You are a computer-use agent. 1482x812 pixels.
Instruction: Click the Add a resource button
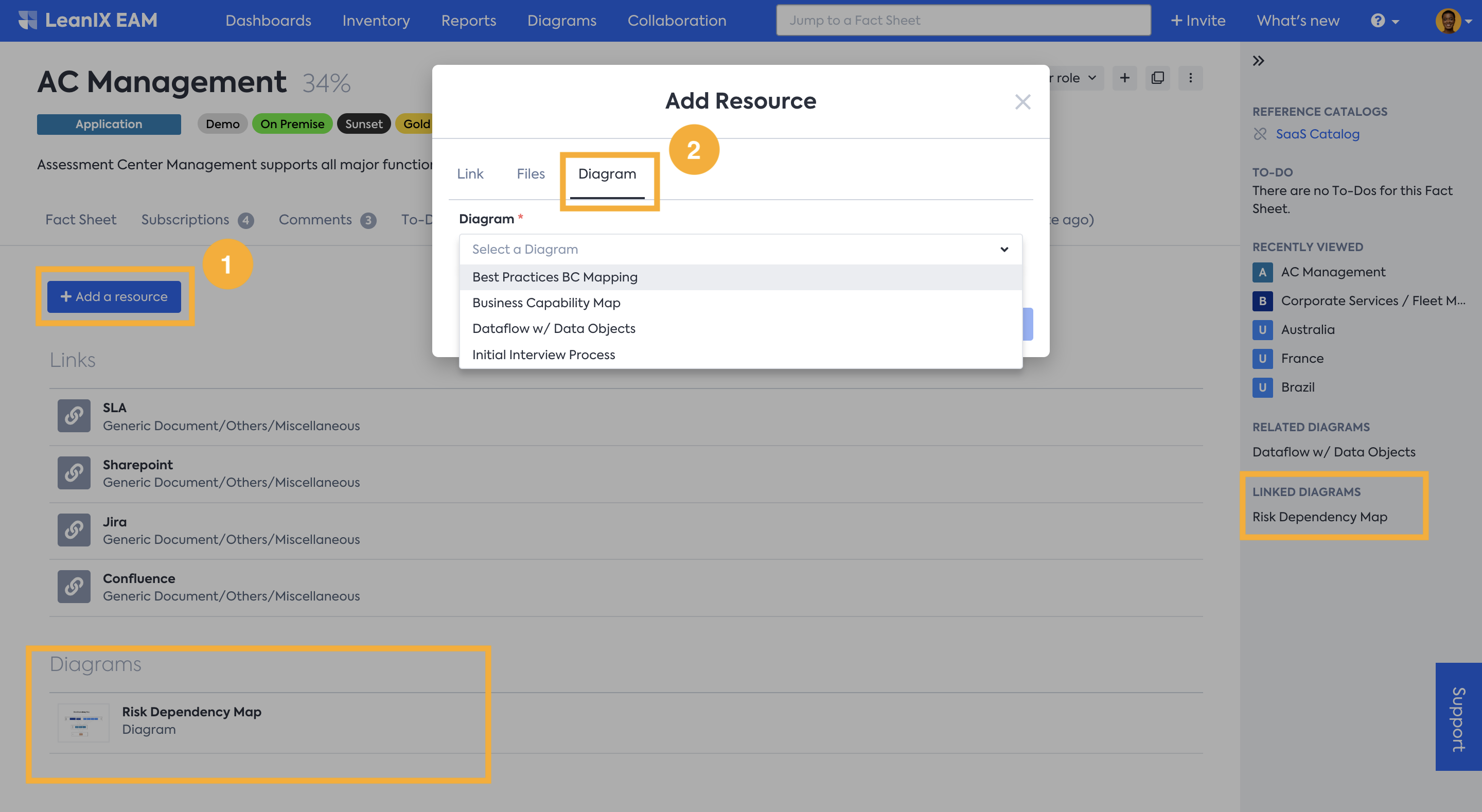[x=114, y=297]
